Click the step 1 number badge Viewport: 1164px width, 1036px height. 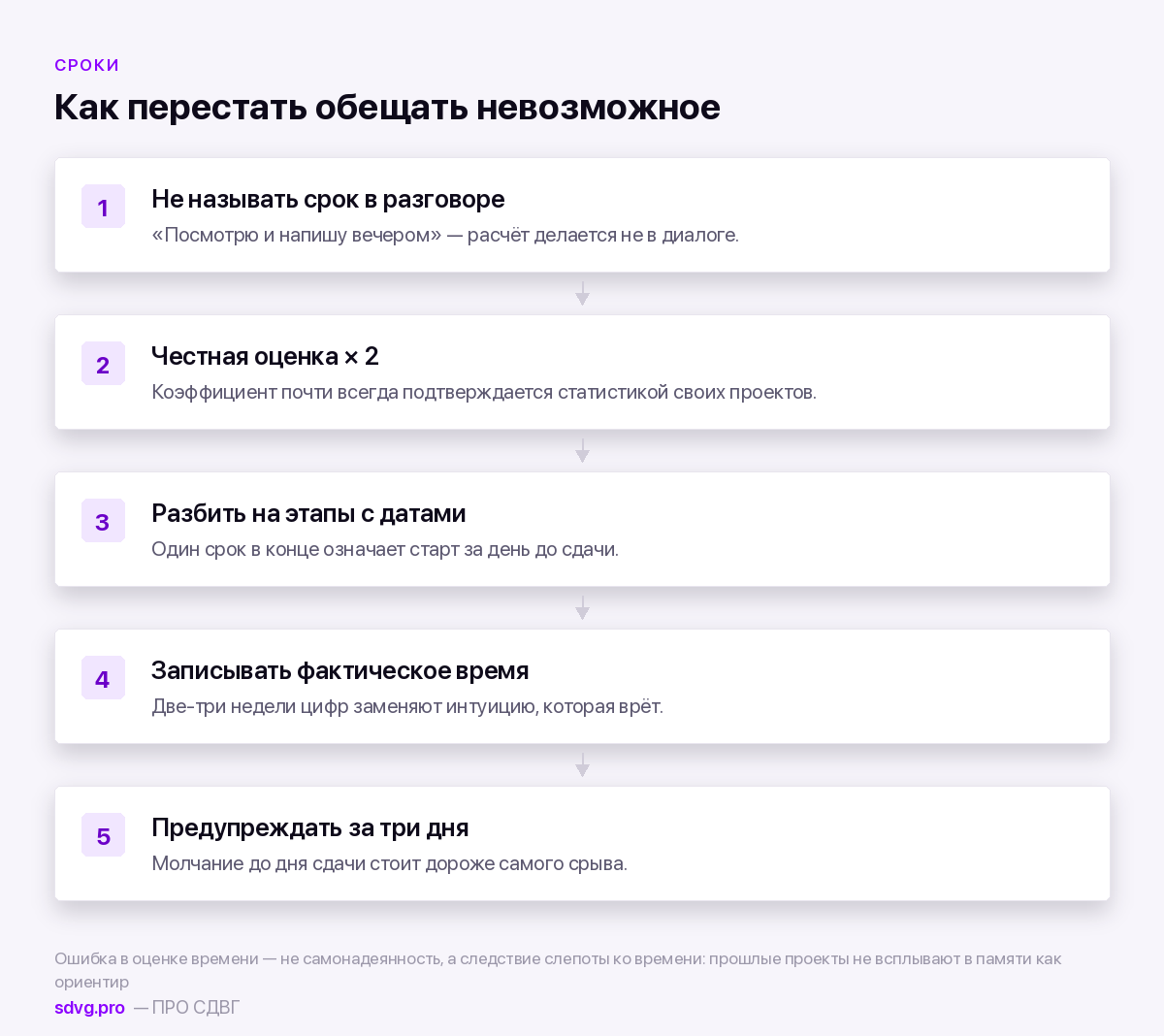click(103, 207)
